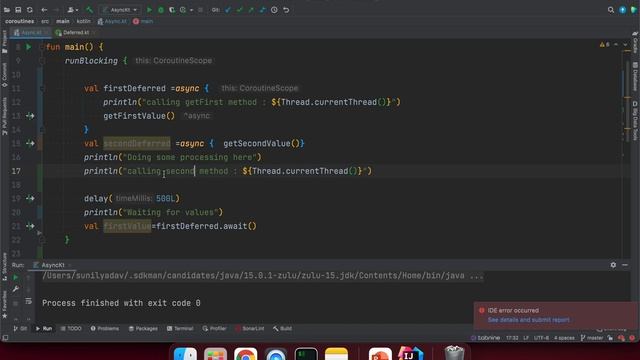Click the UTF-8 encoding selector in status bar
640x360 pixels.
tap(541, 338)
